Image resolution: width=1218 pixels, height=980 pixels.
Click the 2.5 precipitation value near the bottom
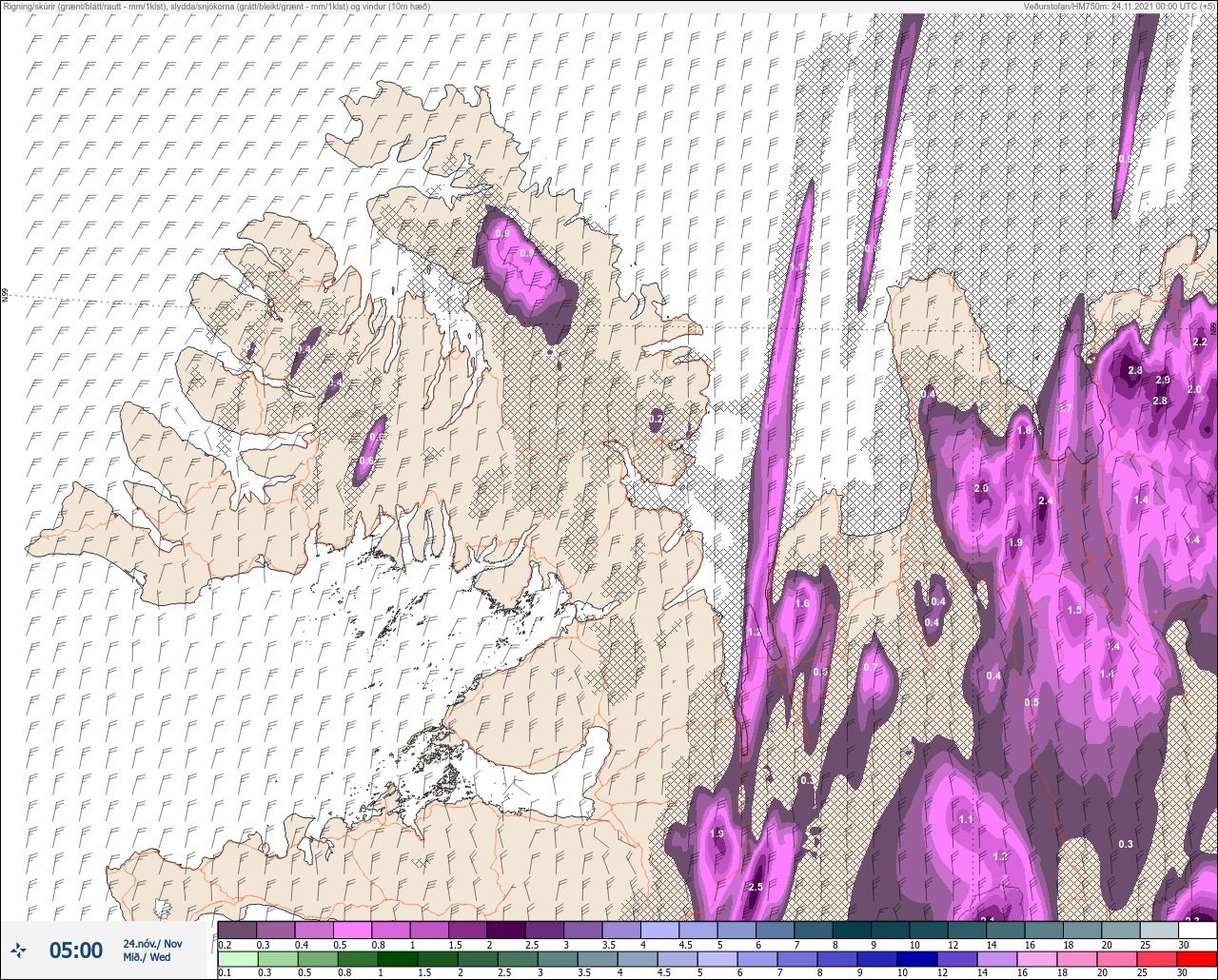(x=756, y=887)
